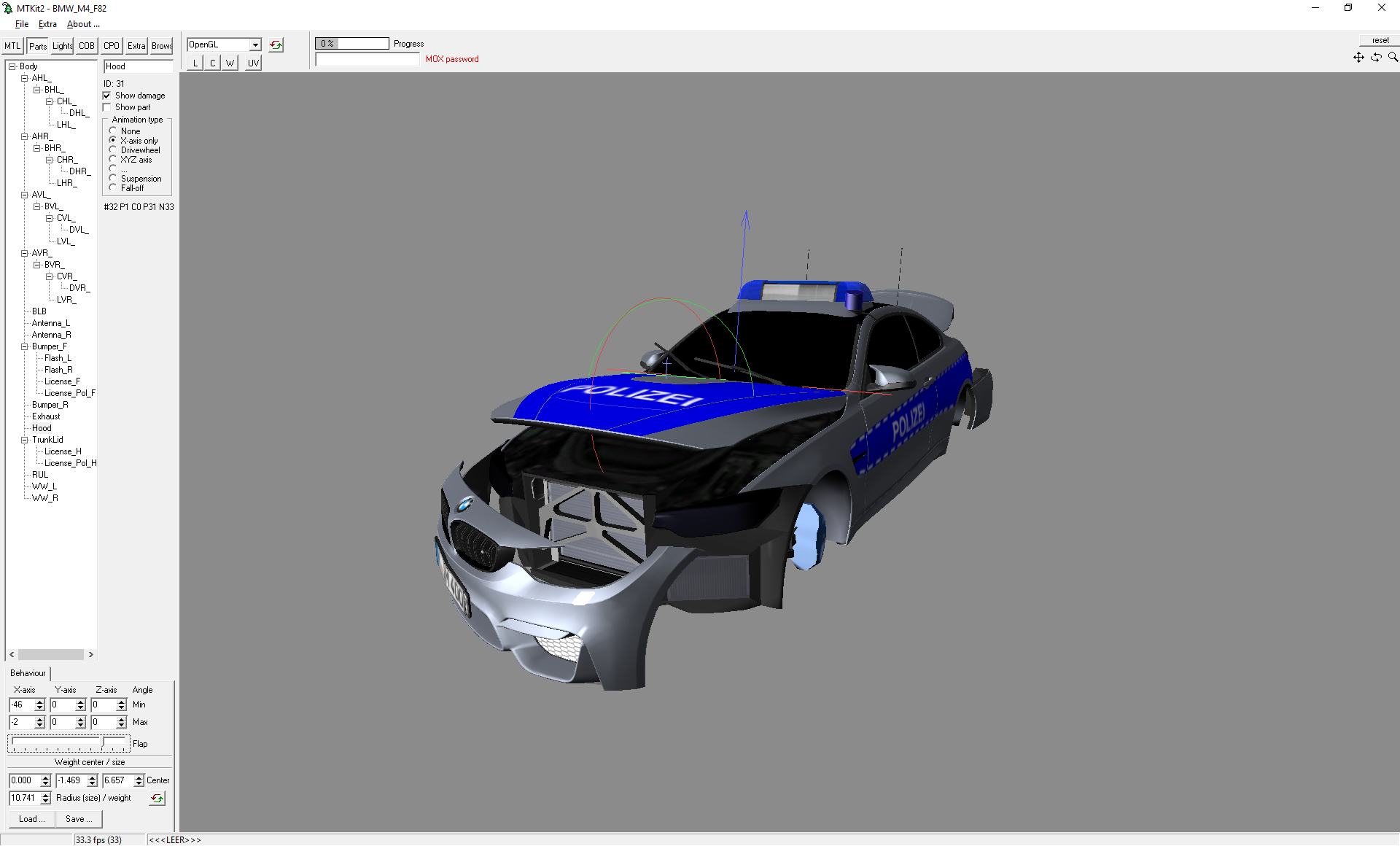Click the C view-mode button
Image resolution: width=1400 pixels, height=846 pixels.
[x=213, y=63]
